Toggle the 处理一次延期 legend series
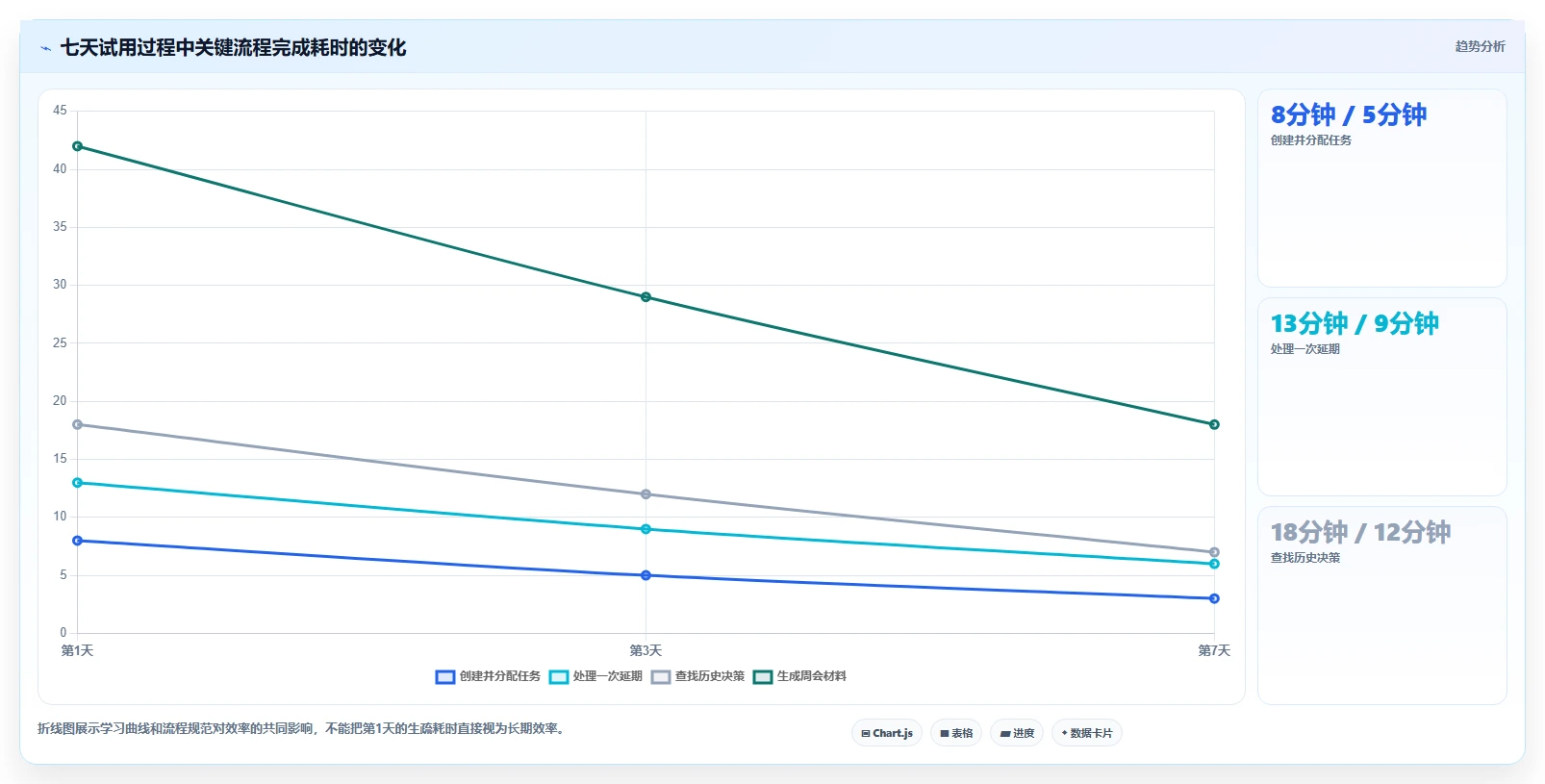Image resolution: width=1545 pixels, height=784 pixels. tap(595, 676)
